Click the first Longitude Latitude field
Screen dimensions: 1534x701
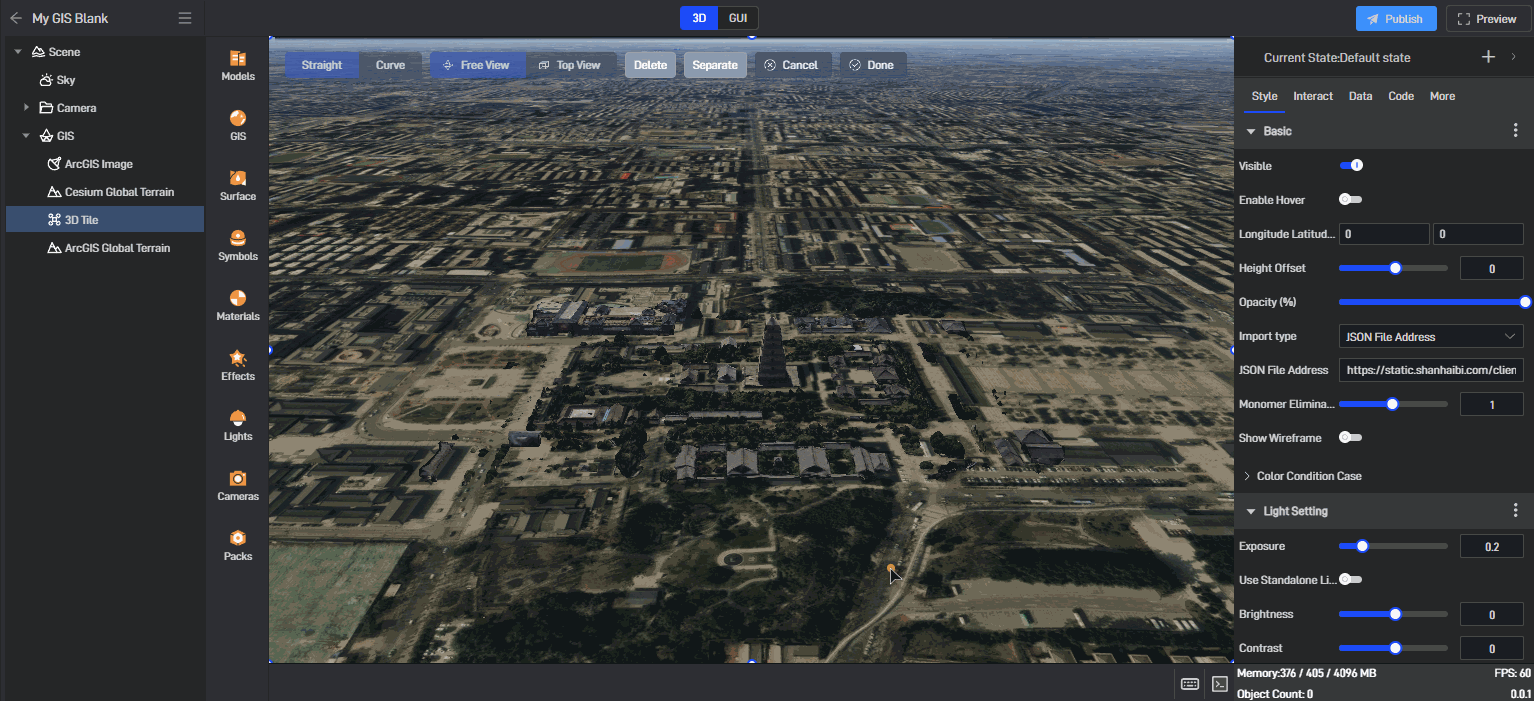point(1384,234)
